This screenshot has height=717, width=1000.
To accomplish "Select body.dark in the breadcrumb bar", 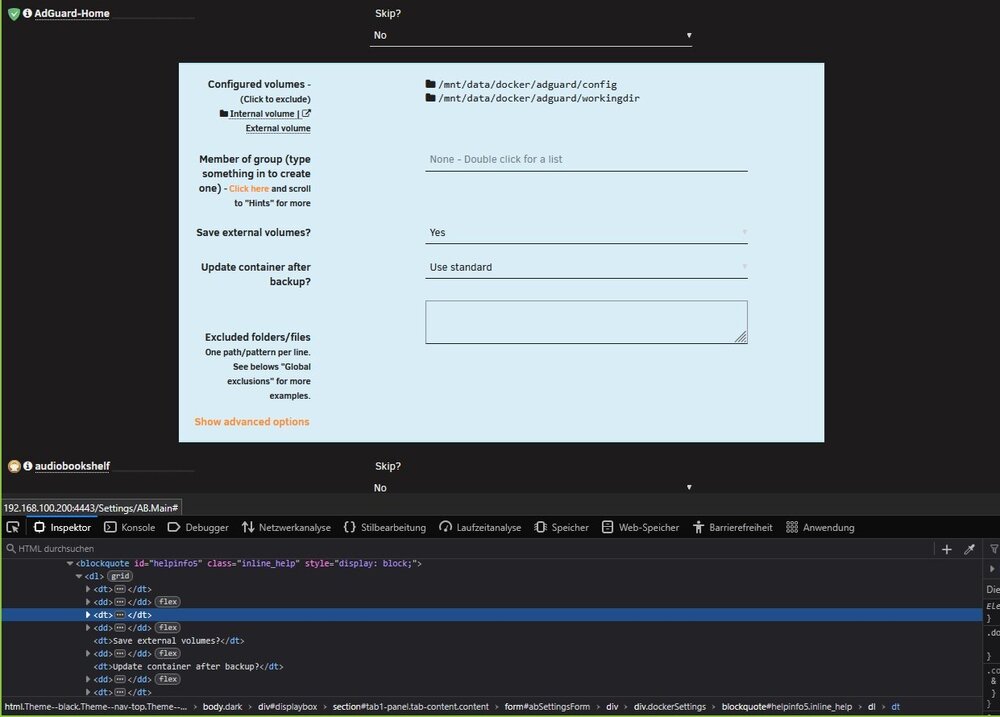I will [223, 707].
